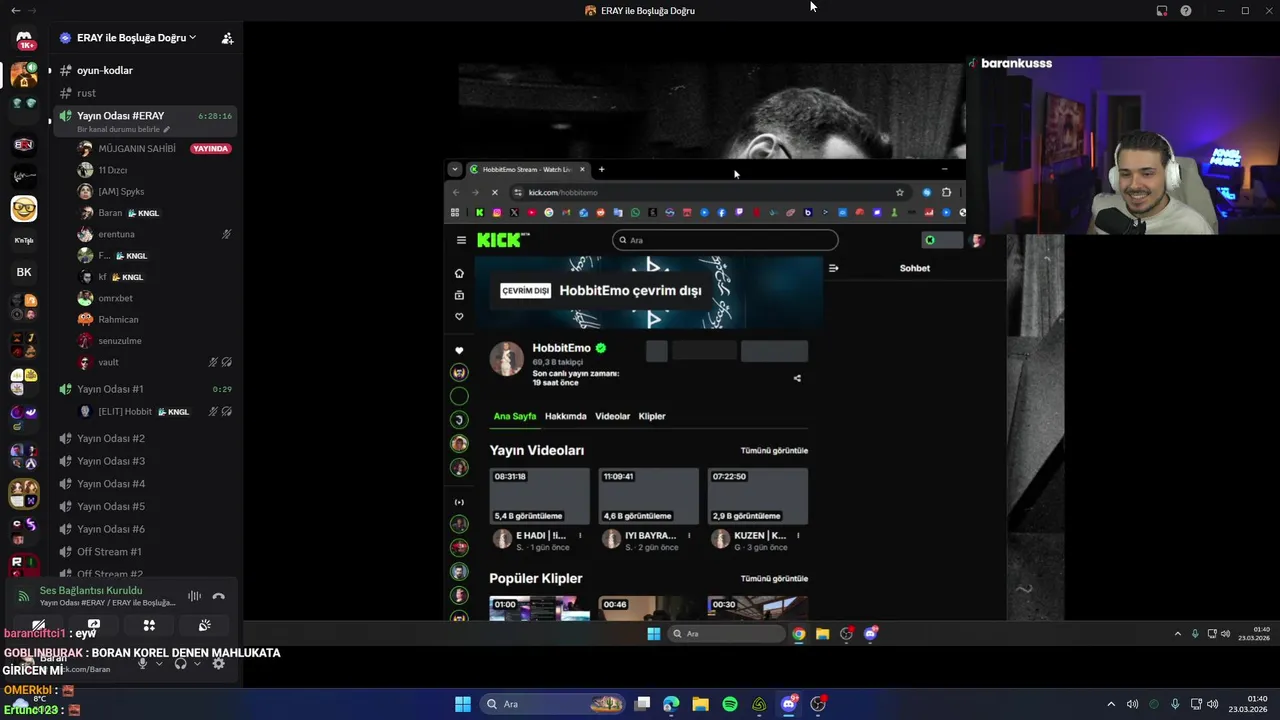This screenshot has width=1280, height=720.
Task: Open the soundboard icon in voice panel
Action: [x=205, y=626]
